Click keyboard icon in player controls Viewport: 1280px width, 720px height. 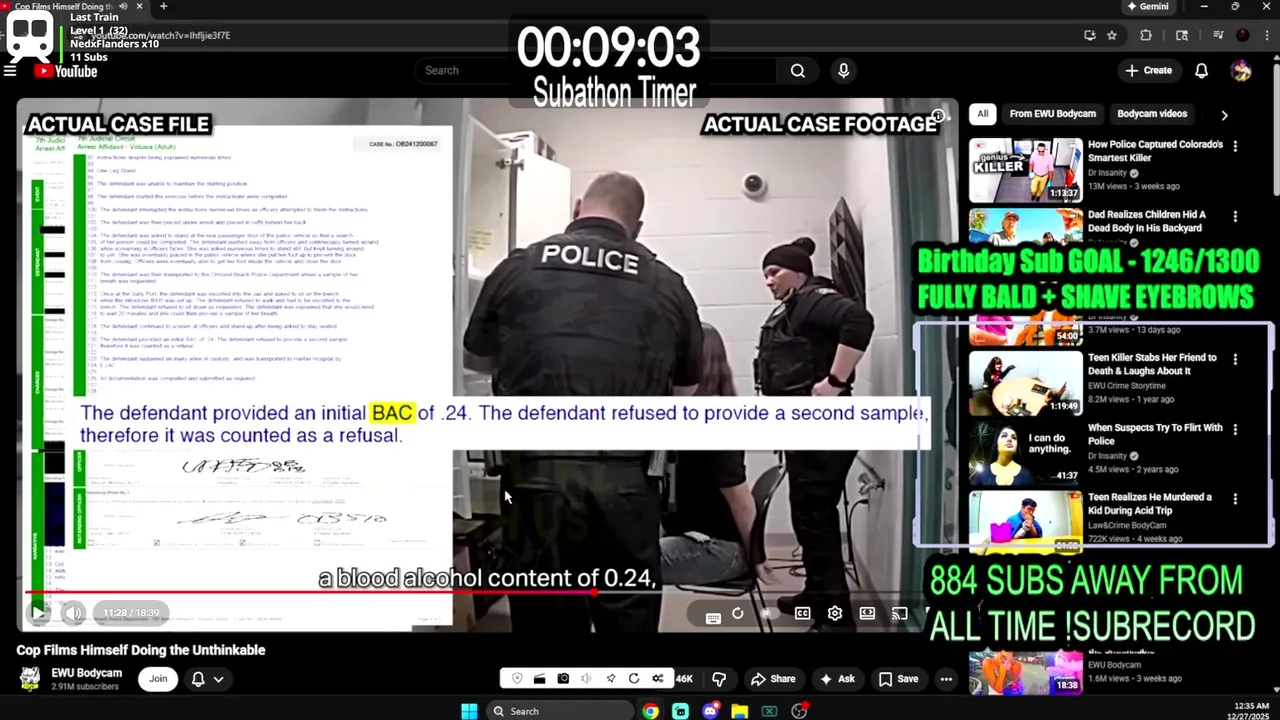[x=713, y=617]
